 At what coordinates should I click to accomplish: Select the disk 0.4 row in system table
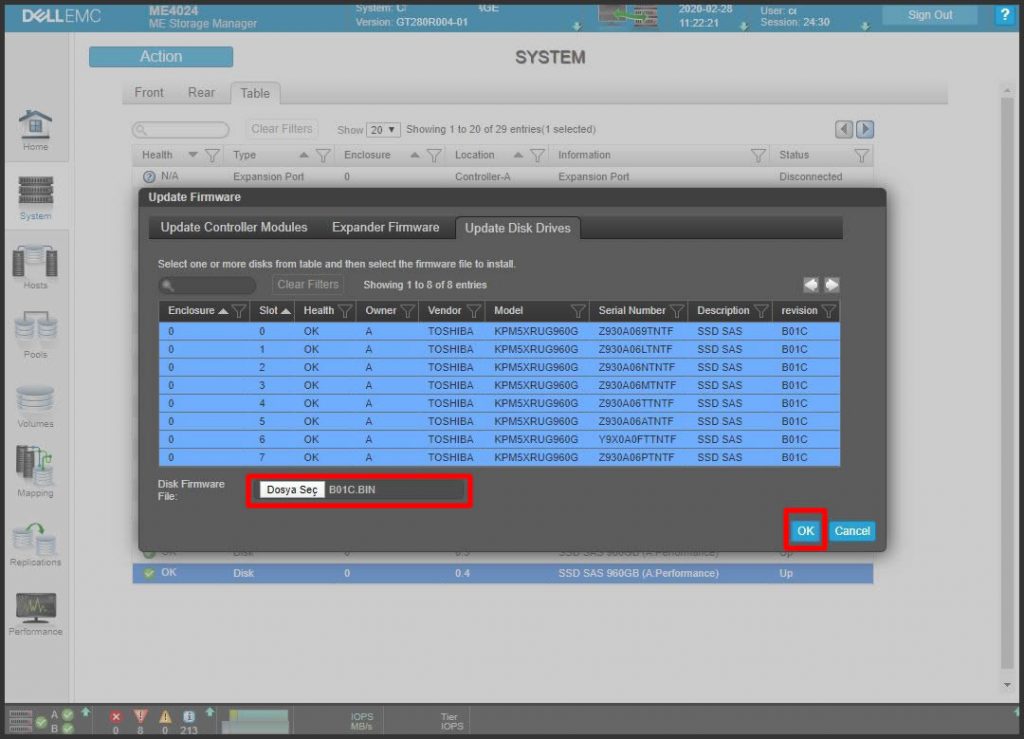503,573
